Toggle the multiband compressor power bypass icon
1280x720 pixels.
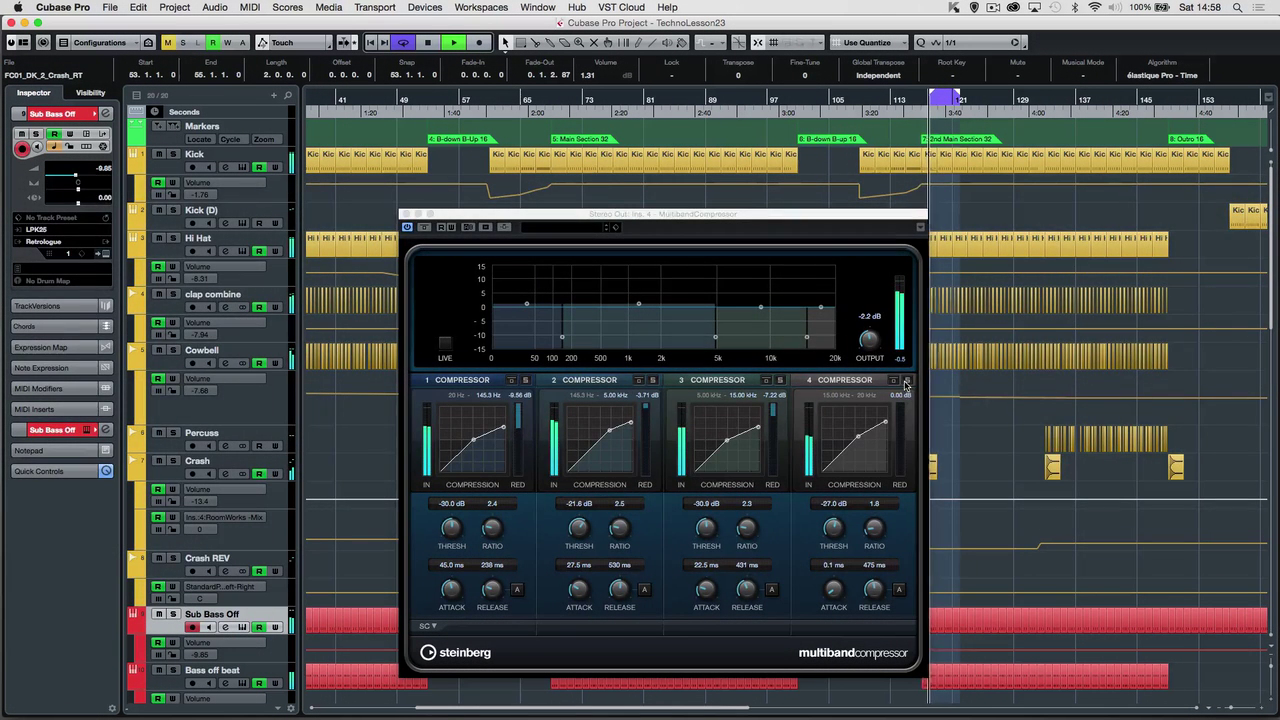click(x=407, y=227)
